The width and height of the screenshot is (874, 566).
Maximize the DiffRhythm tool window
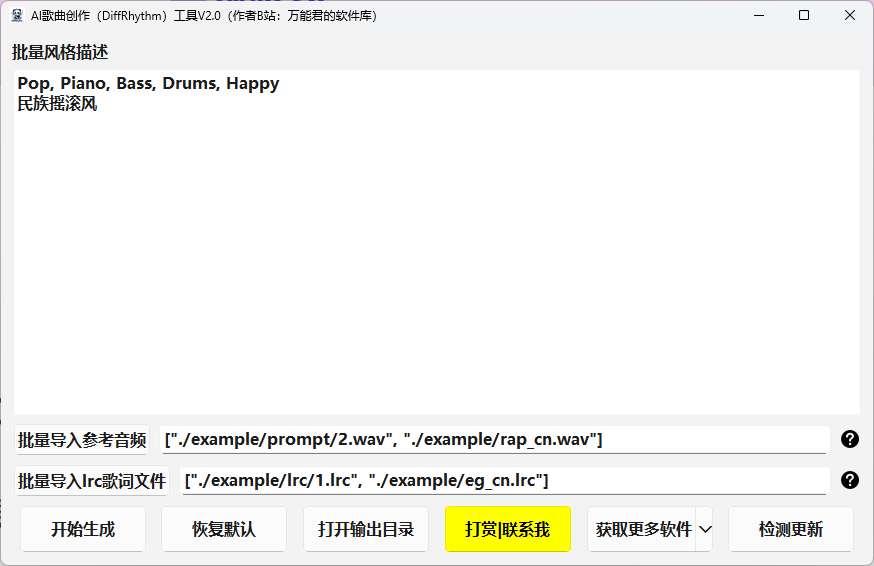tap(804, 16)
